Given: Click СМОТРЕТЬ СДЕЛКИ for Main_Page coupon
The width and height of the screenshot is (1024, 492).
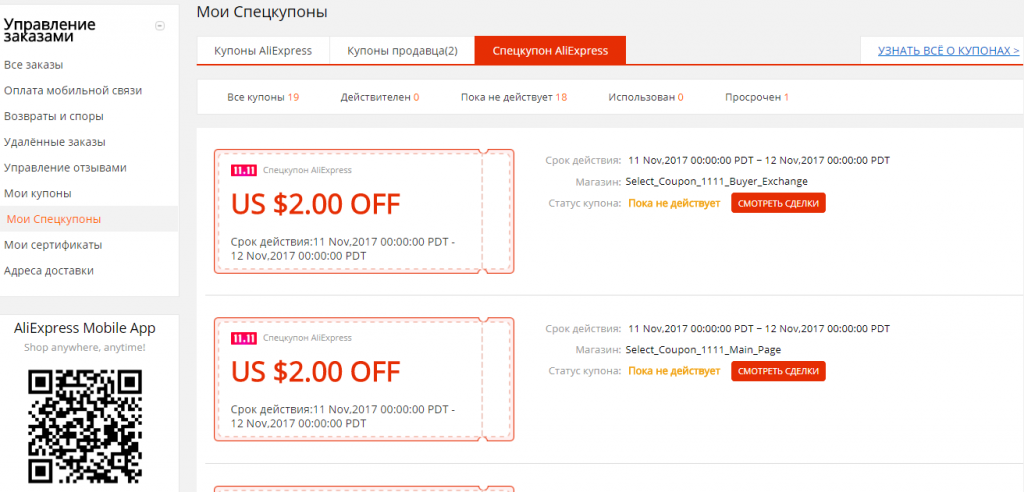Looking at the screenshot, I should click(x=778, y=371).
